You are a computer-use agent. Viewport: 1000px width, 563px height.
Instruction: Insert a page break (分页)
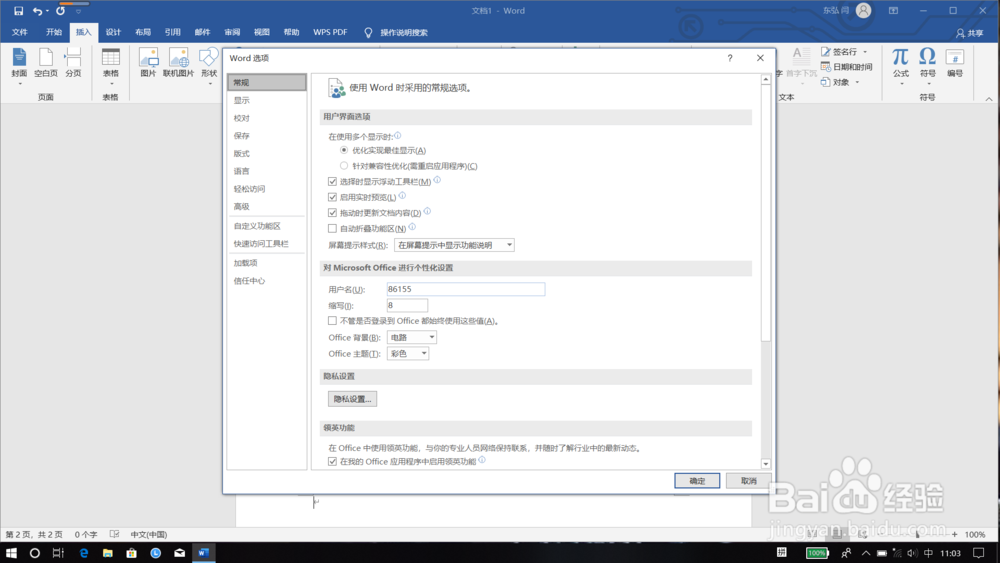tap(73, 64)
